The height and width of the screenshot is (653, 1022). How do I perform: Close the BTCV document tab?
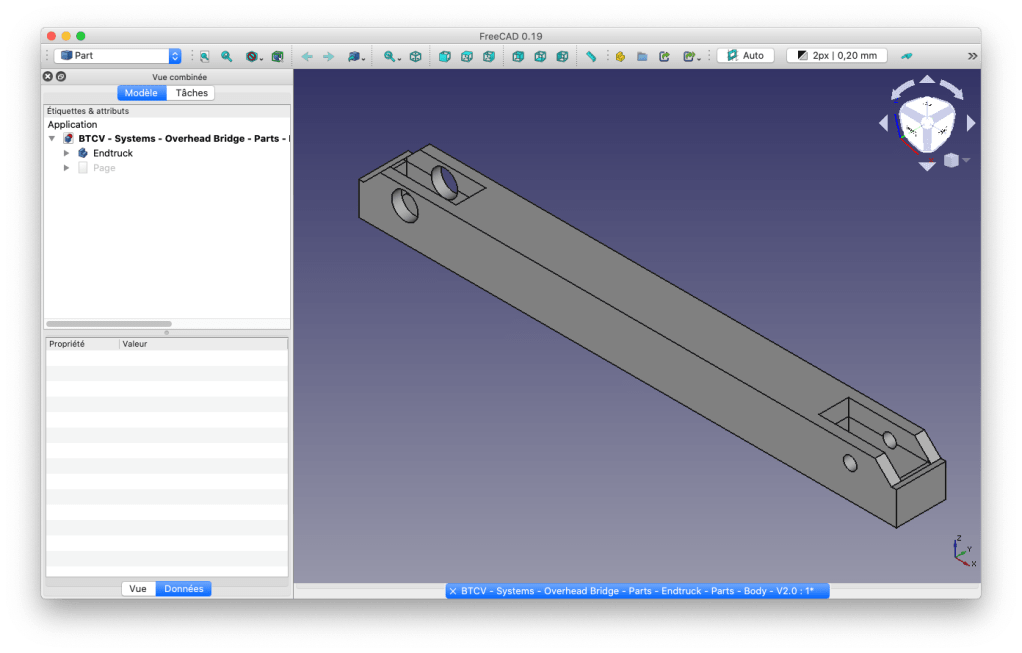click(x=453, y=591)
